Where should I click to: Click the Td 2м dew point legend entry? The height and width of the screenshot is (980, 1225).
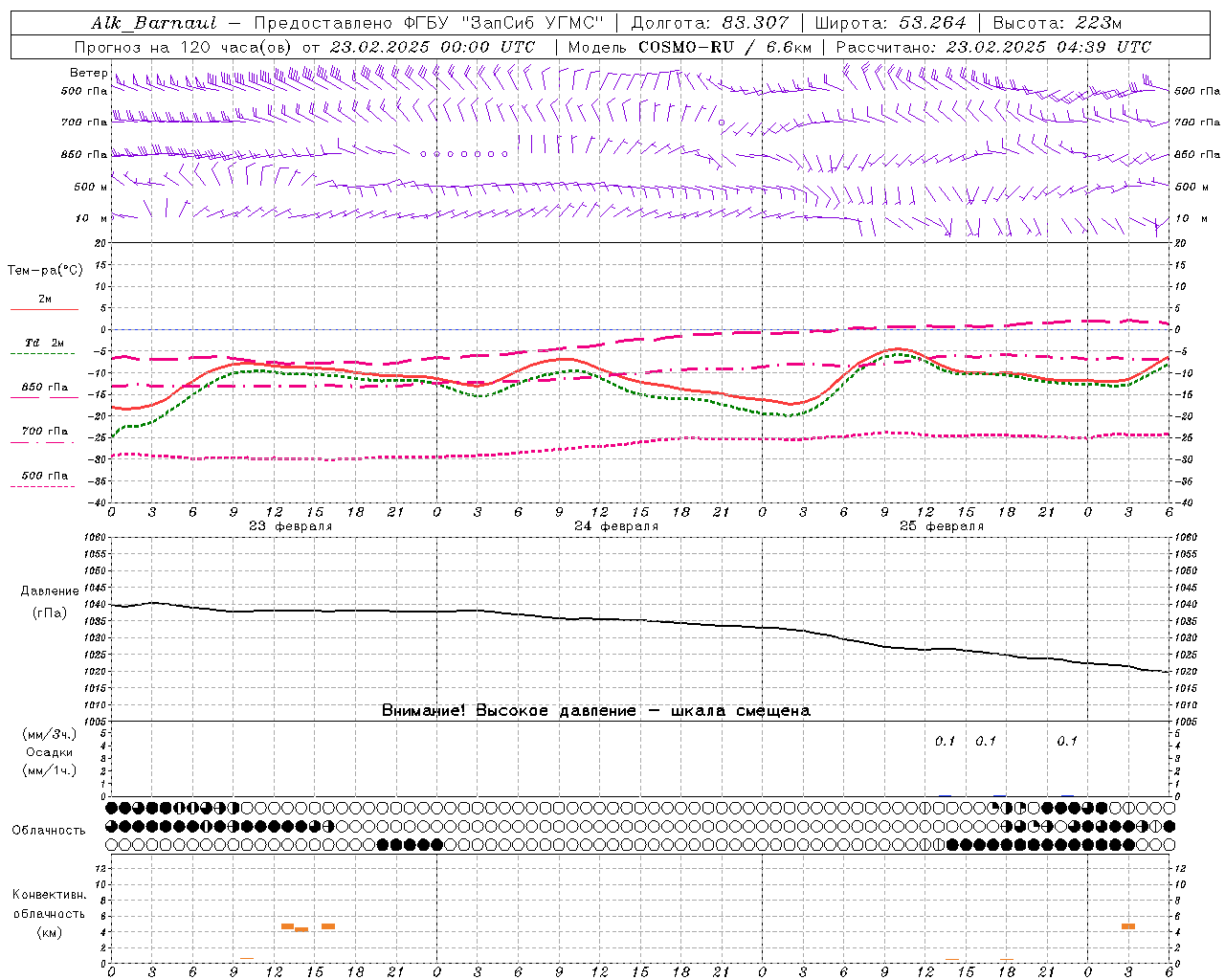[45, 343]
